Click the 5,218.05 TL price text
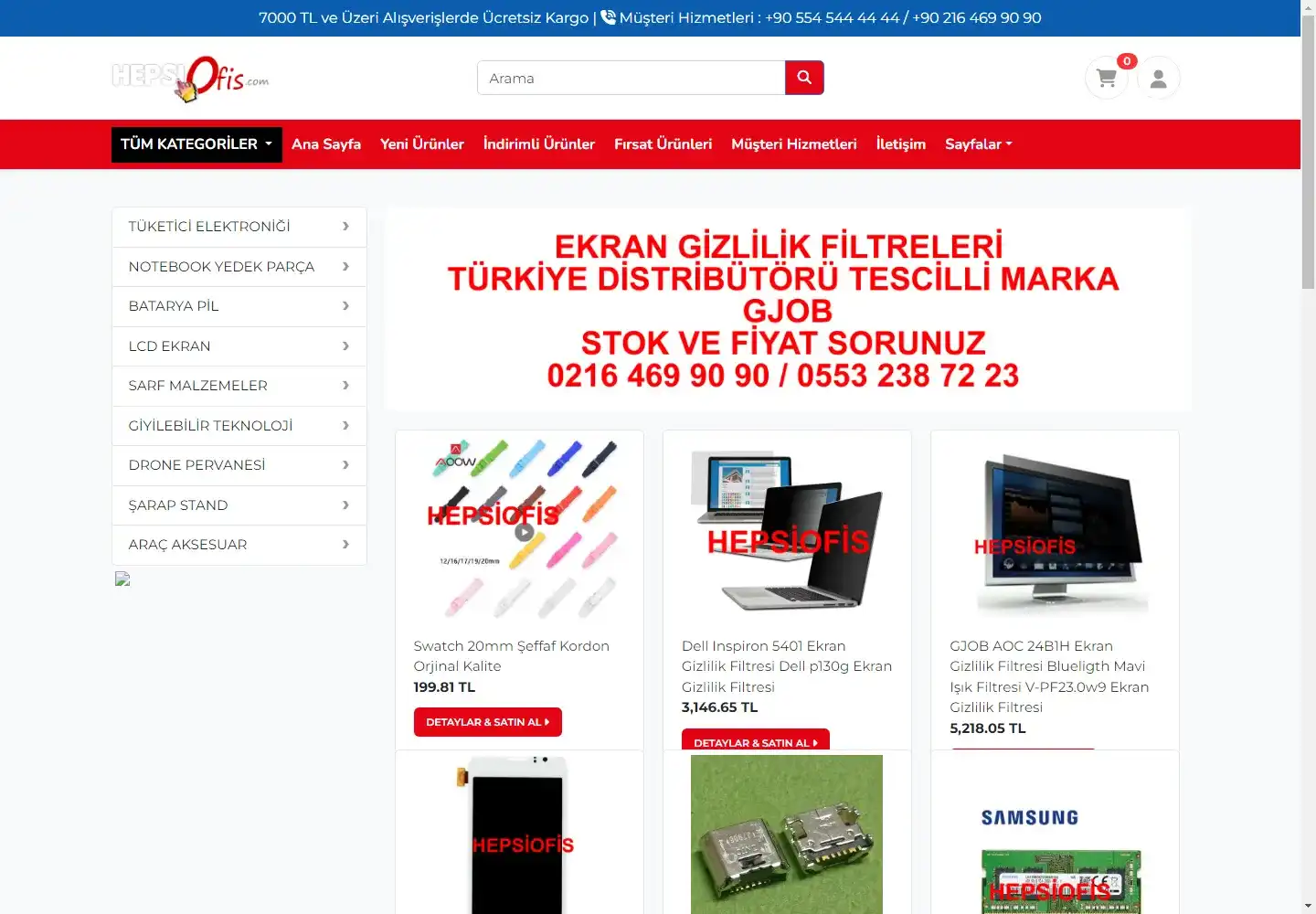The height and width of the screenshot is (914, 1316). tap(988, 728)
